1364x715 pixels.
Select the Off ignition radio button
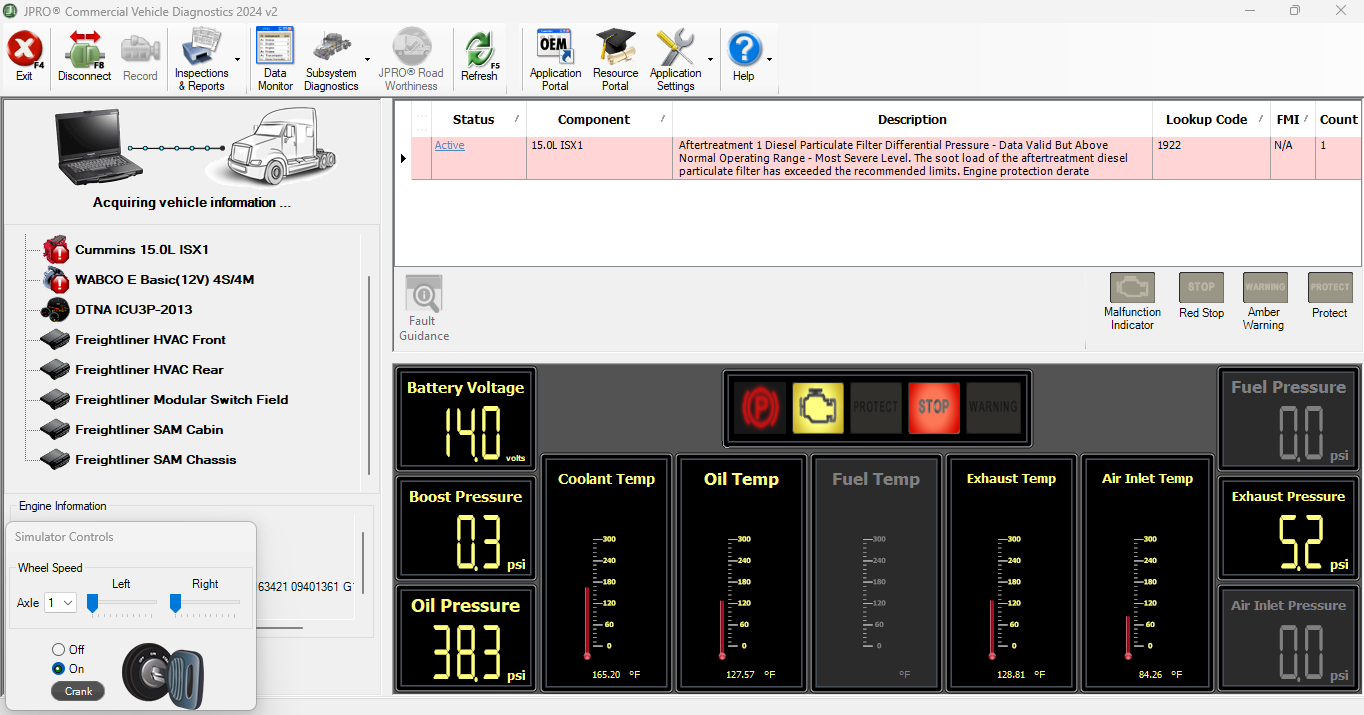59,650
